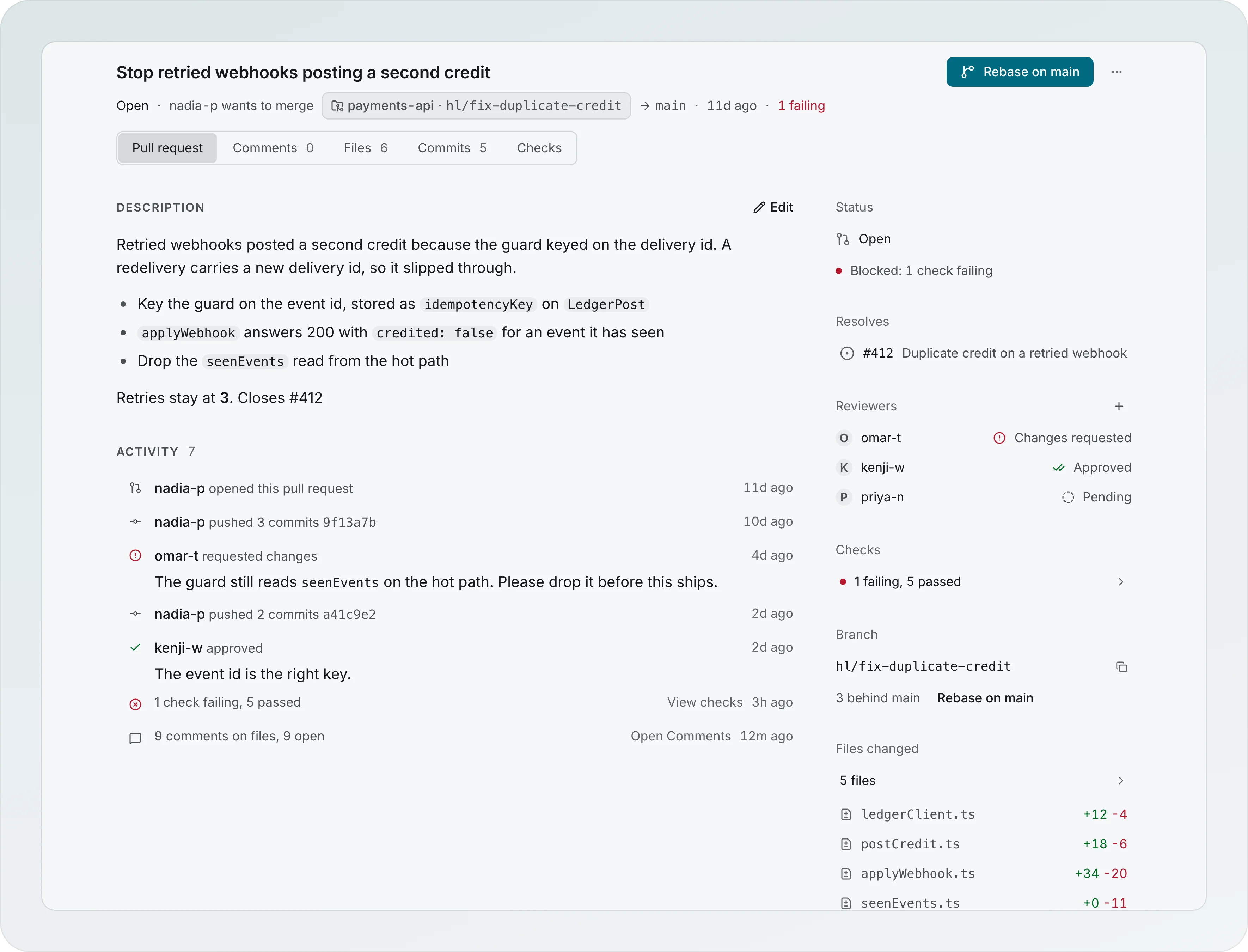Click file icon next to seenEvents.ts
The image size is (1248, 952).
(846, 903)
